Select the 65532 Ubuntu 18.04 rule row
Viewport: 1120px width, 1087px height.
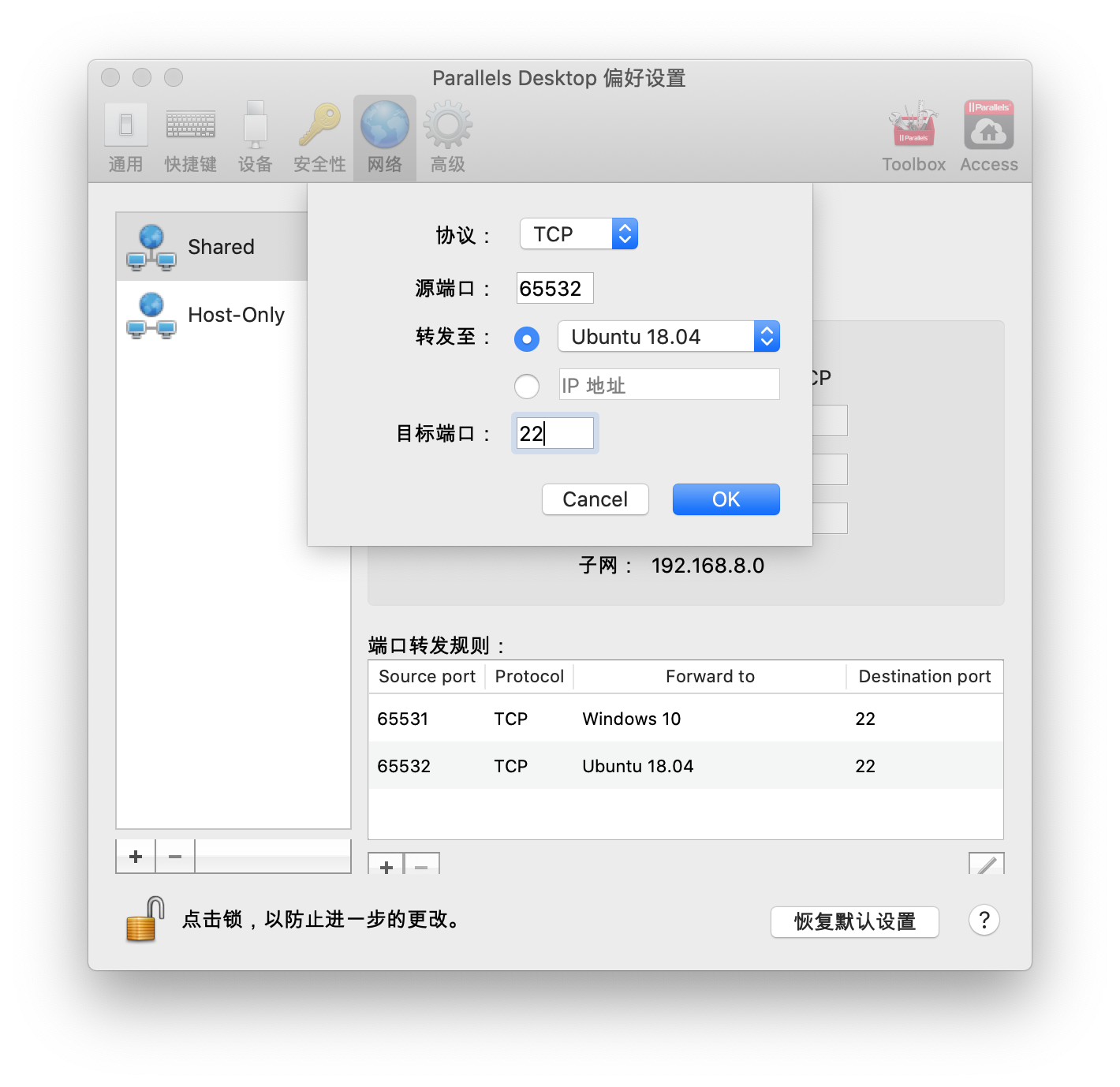(x=685, y=766)
